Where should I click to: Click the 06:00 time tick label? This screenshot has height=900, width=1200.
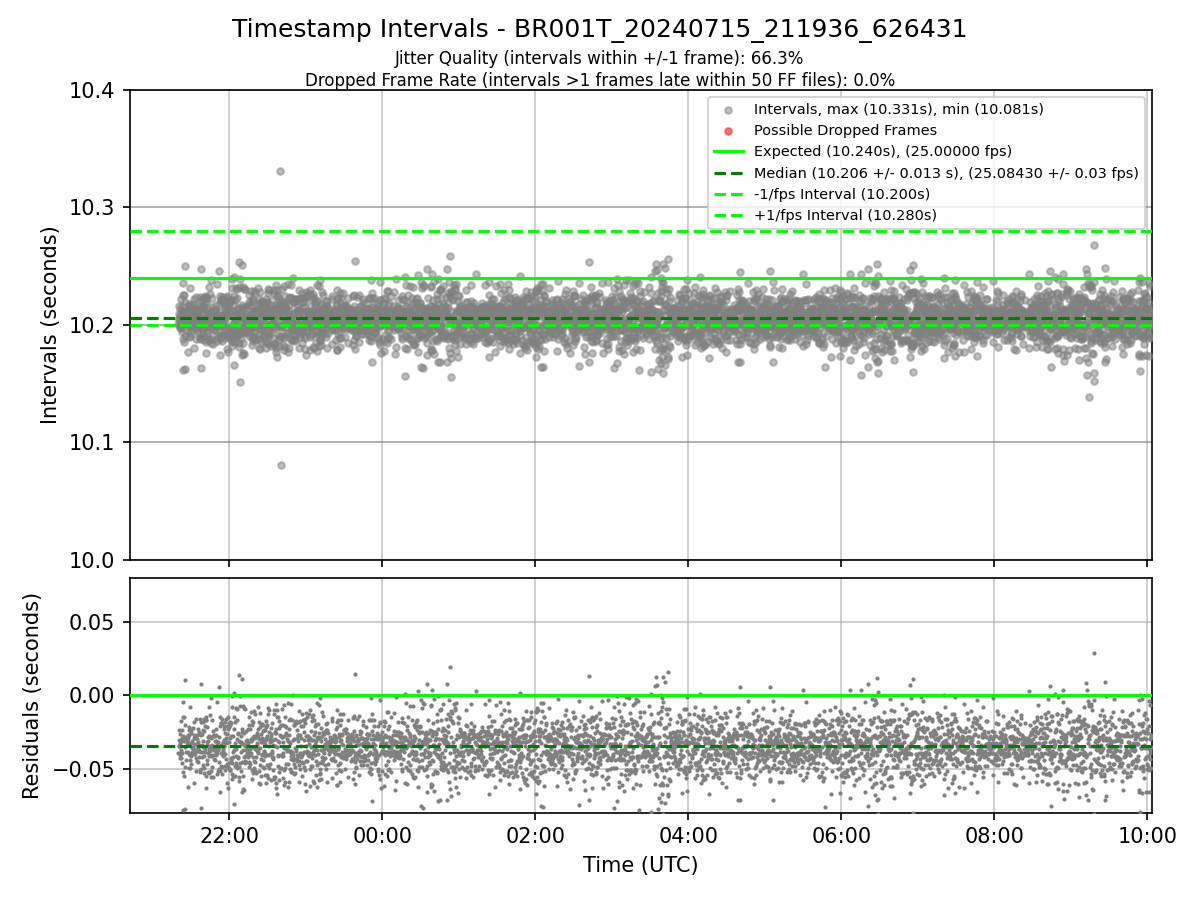(x=841, y=835)
